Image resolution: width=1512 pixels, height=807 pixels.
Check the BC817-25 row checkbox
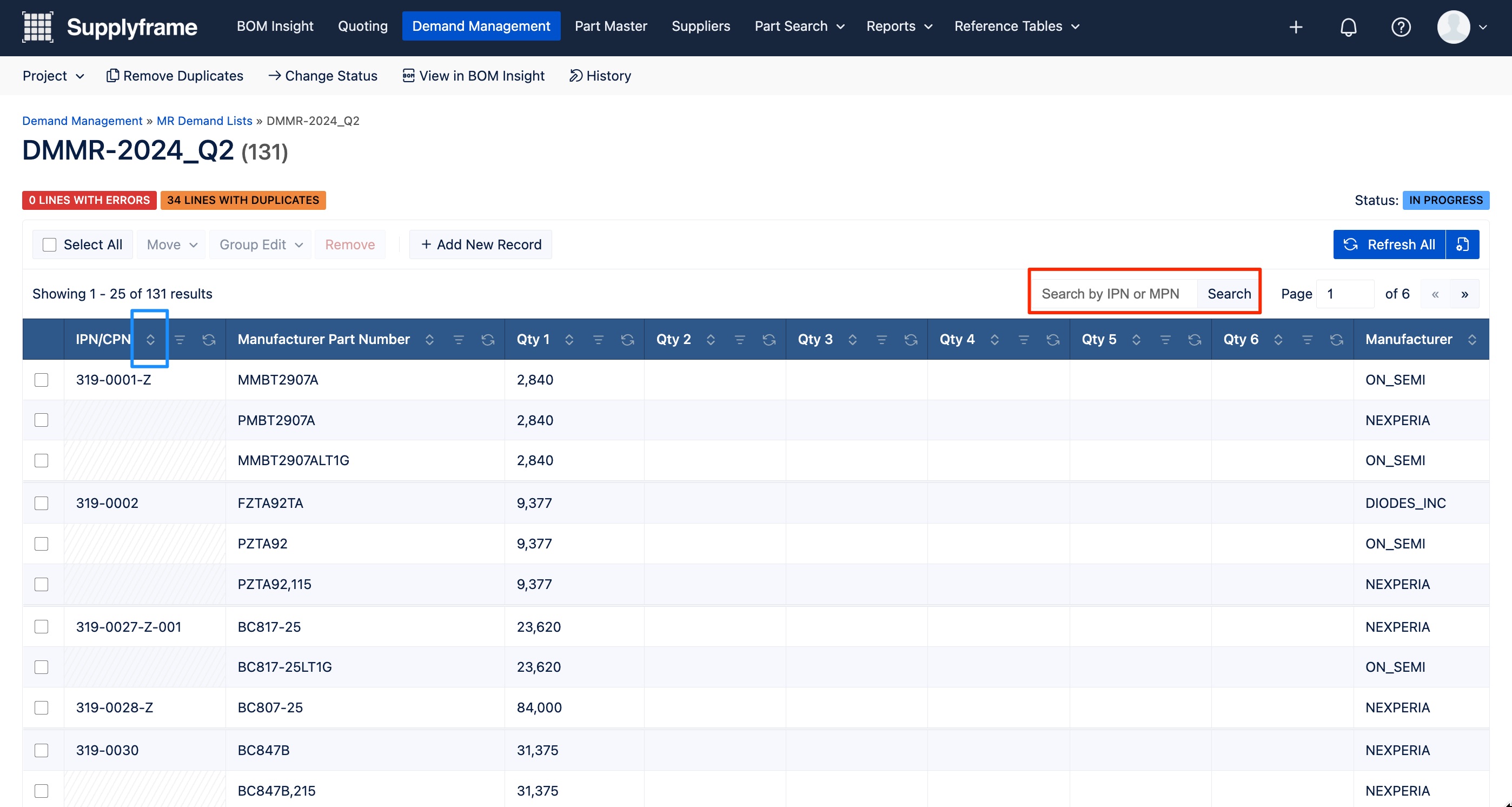click(41, 626)
